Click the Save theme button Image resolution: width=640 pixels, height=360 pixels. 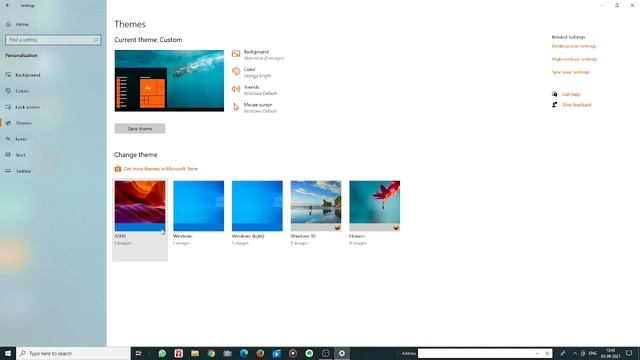click(140, 129)
